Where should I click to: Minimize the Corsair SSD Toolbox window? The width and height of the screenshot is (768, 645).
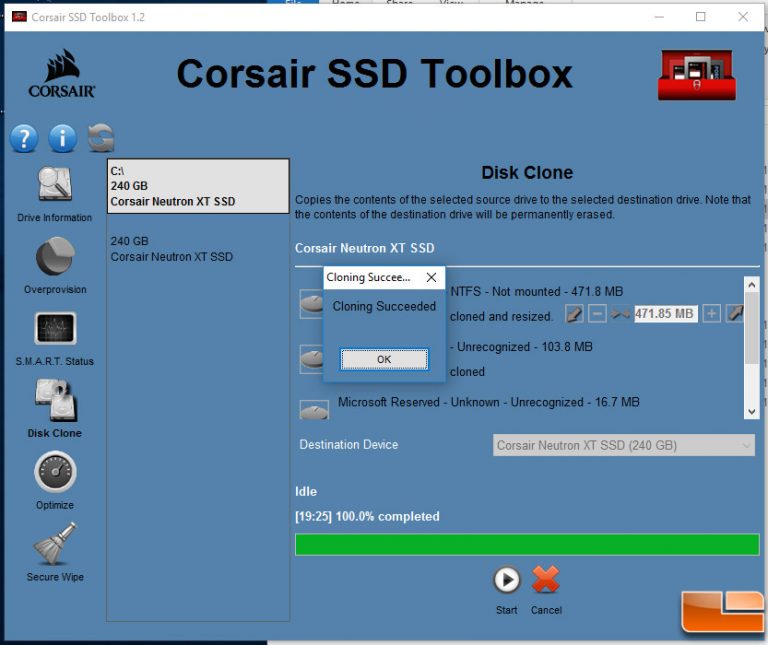coord(659,17)
